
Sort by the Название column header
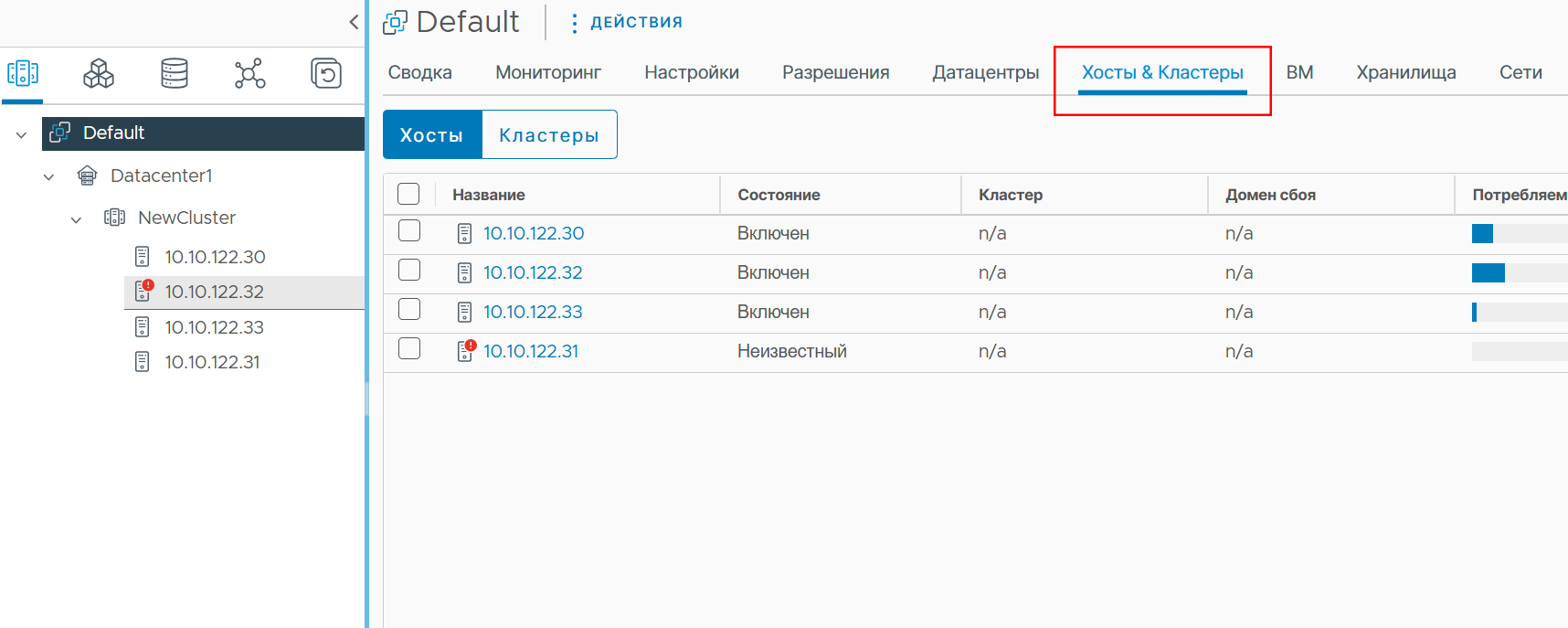tap(489, 195)
